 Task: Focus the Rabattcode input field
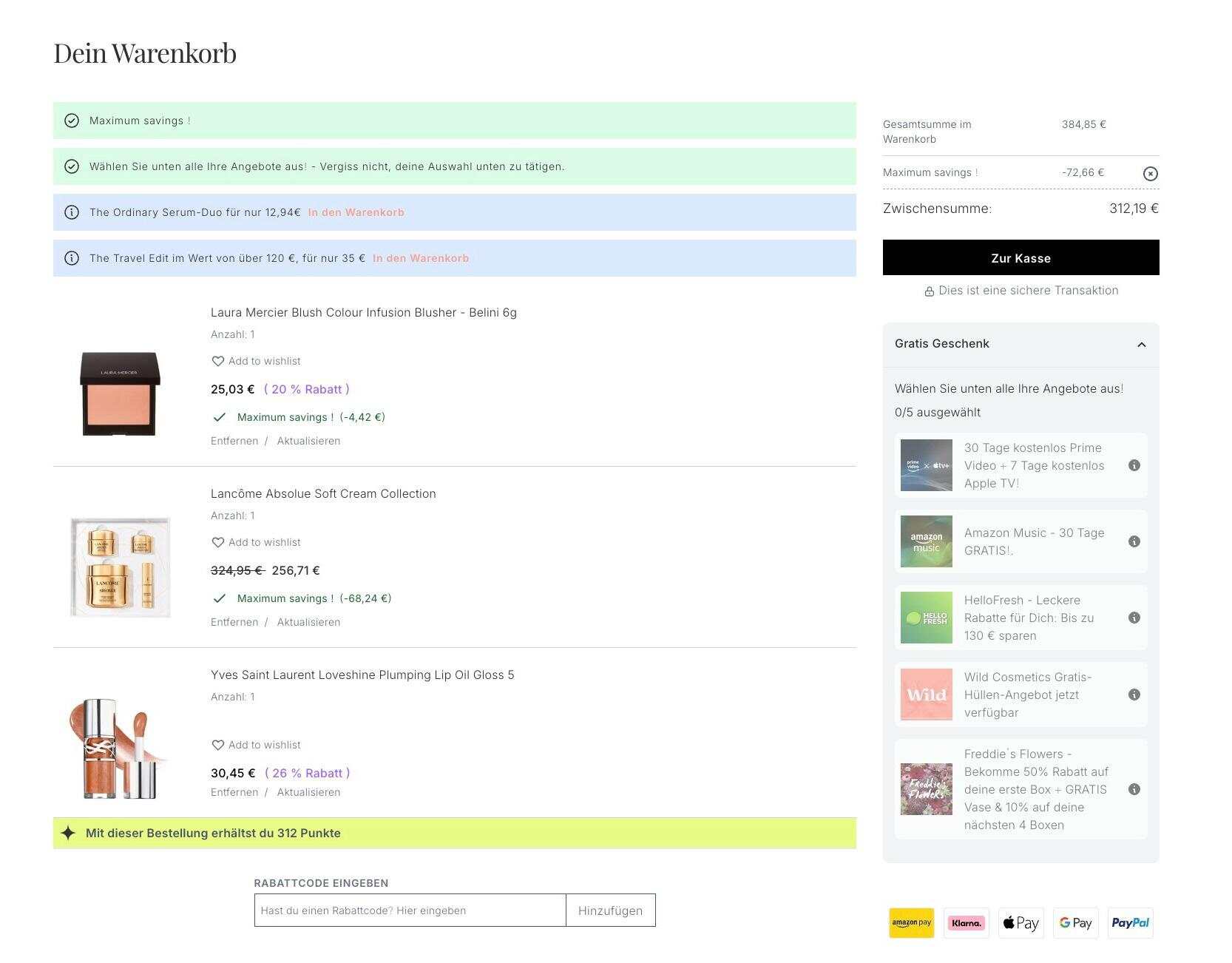(x=410, y=910)
